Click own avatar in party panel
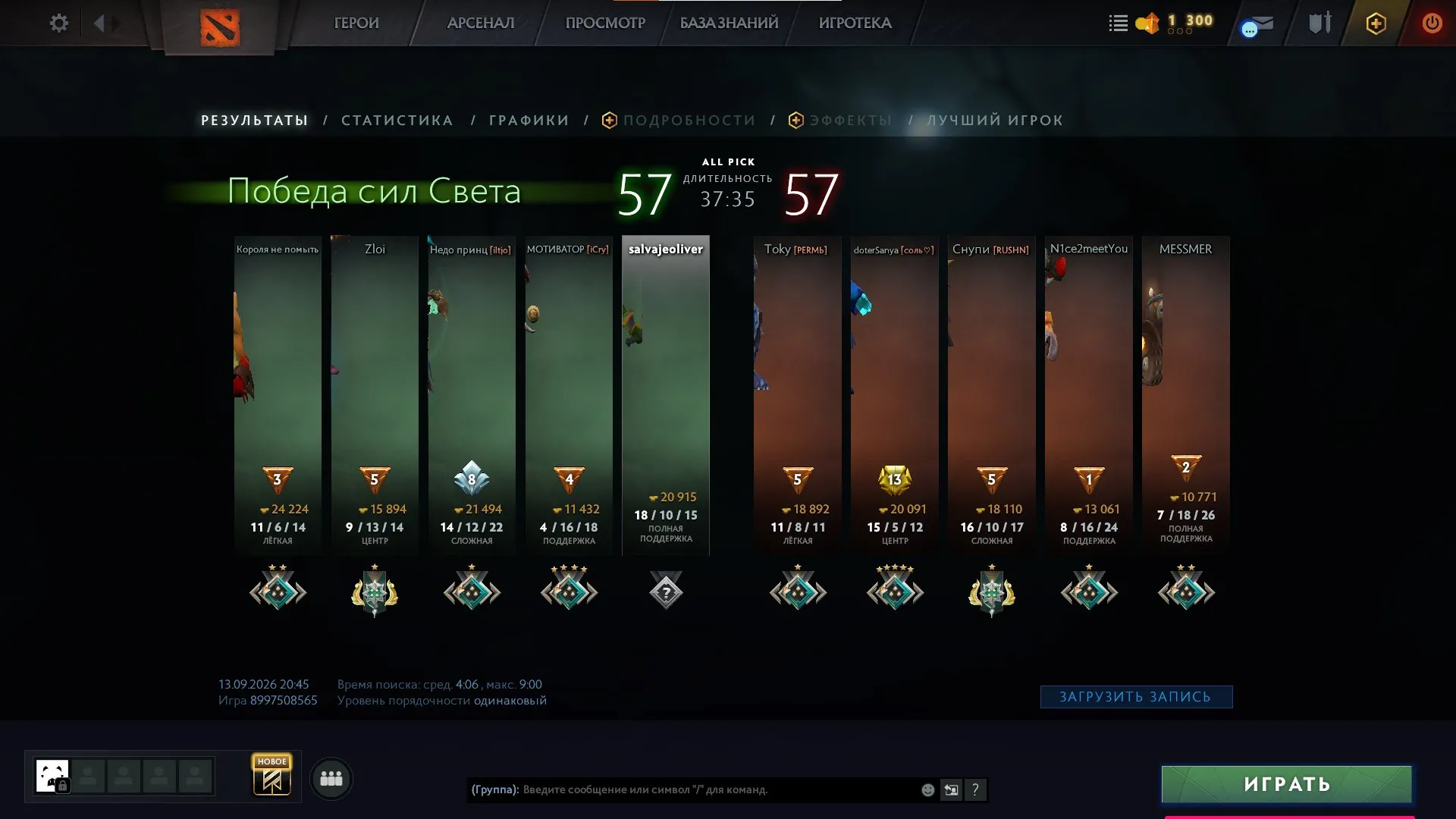This screenshot has width=1456, height=819. pos(52,776)
